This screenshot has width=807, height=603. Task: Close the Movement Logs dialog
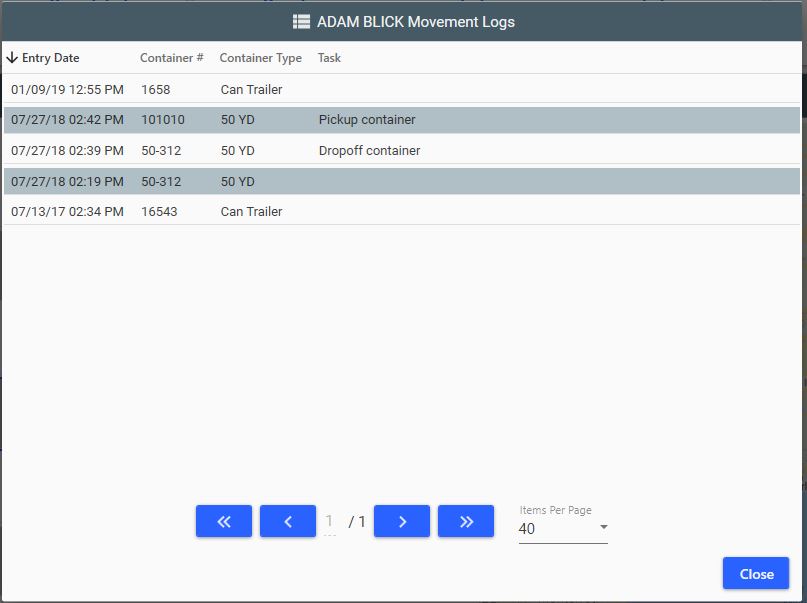tap(756, 573)
